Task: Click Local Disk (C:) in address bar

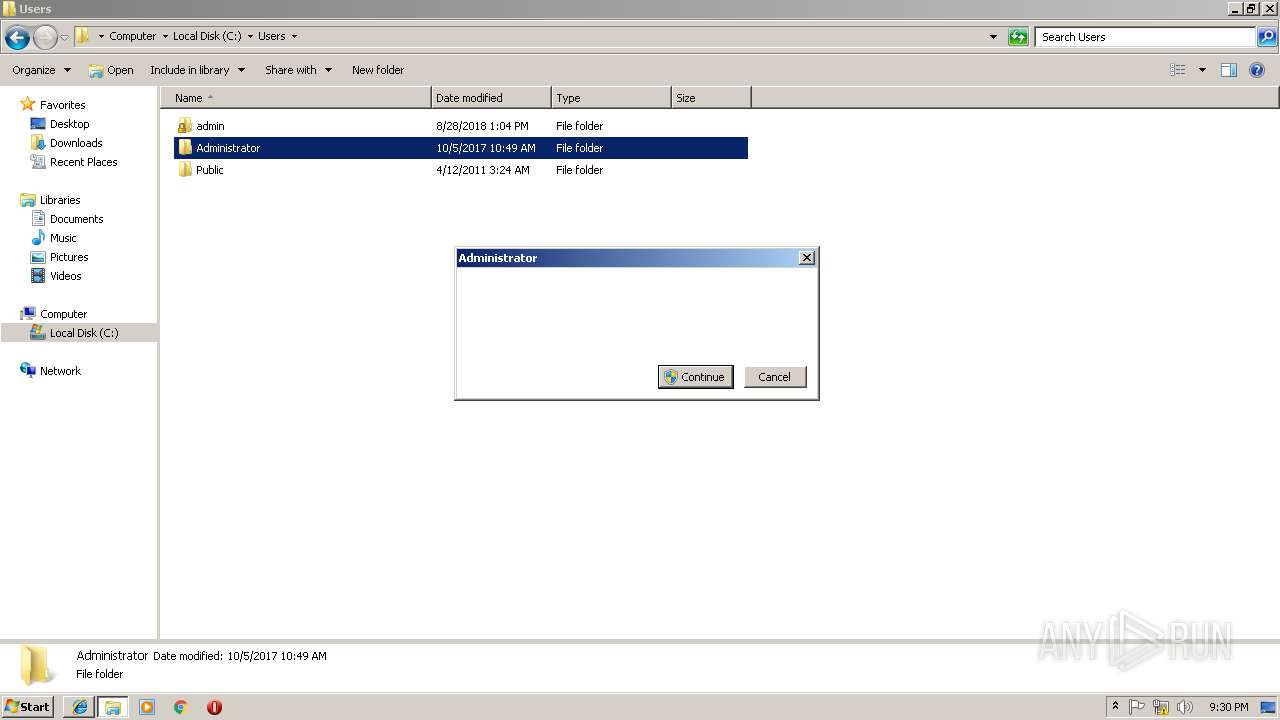Action: click(x=207, y=36)
